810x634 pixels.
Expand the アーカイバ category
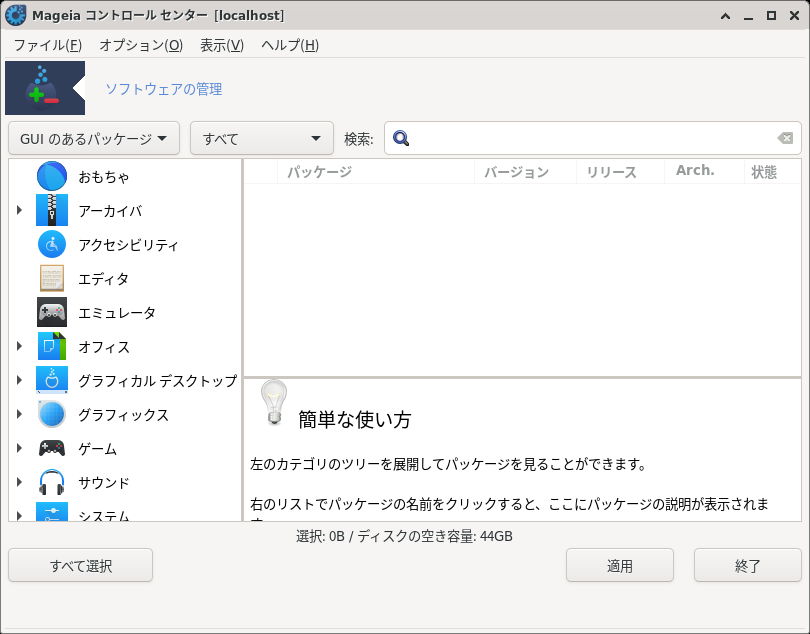(19, 210)
